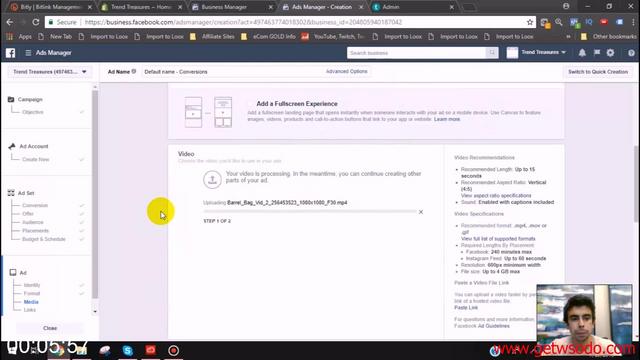Click the red recorder taskbar icon
The height and width of the screenshot is (360, 640).
[x=150, y=350]
